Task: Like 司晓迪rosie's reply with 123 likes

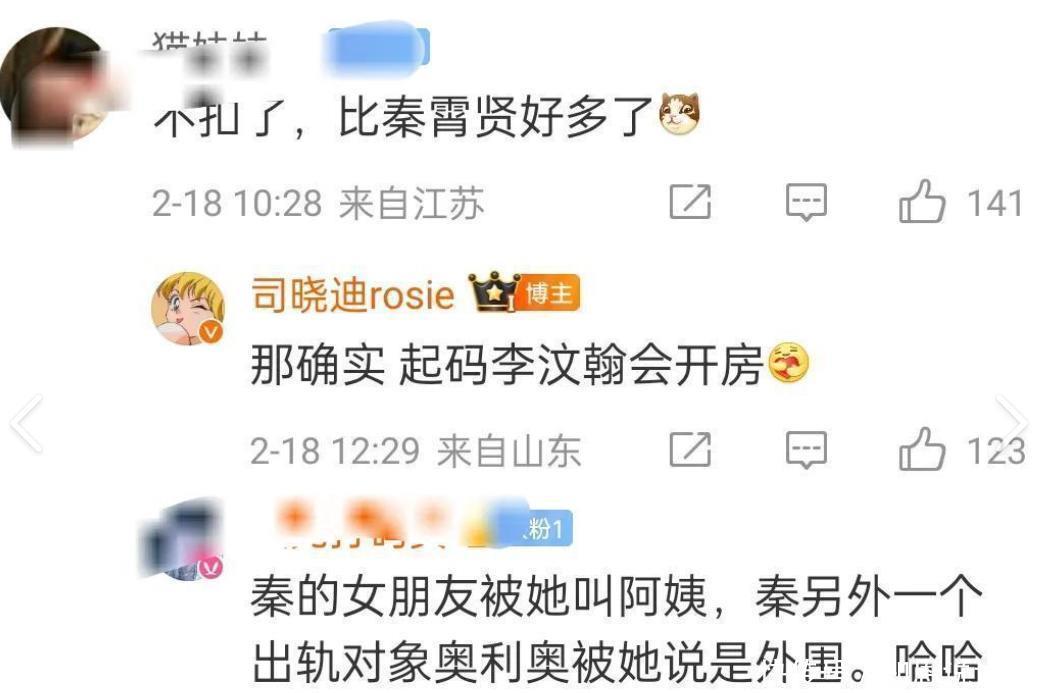Action: click(921, 449)
